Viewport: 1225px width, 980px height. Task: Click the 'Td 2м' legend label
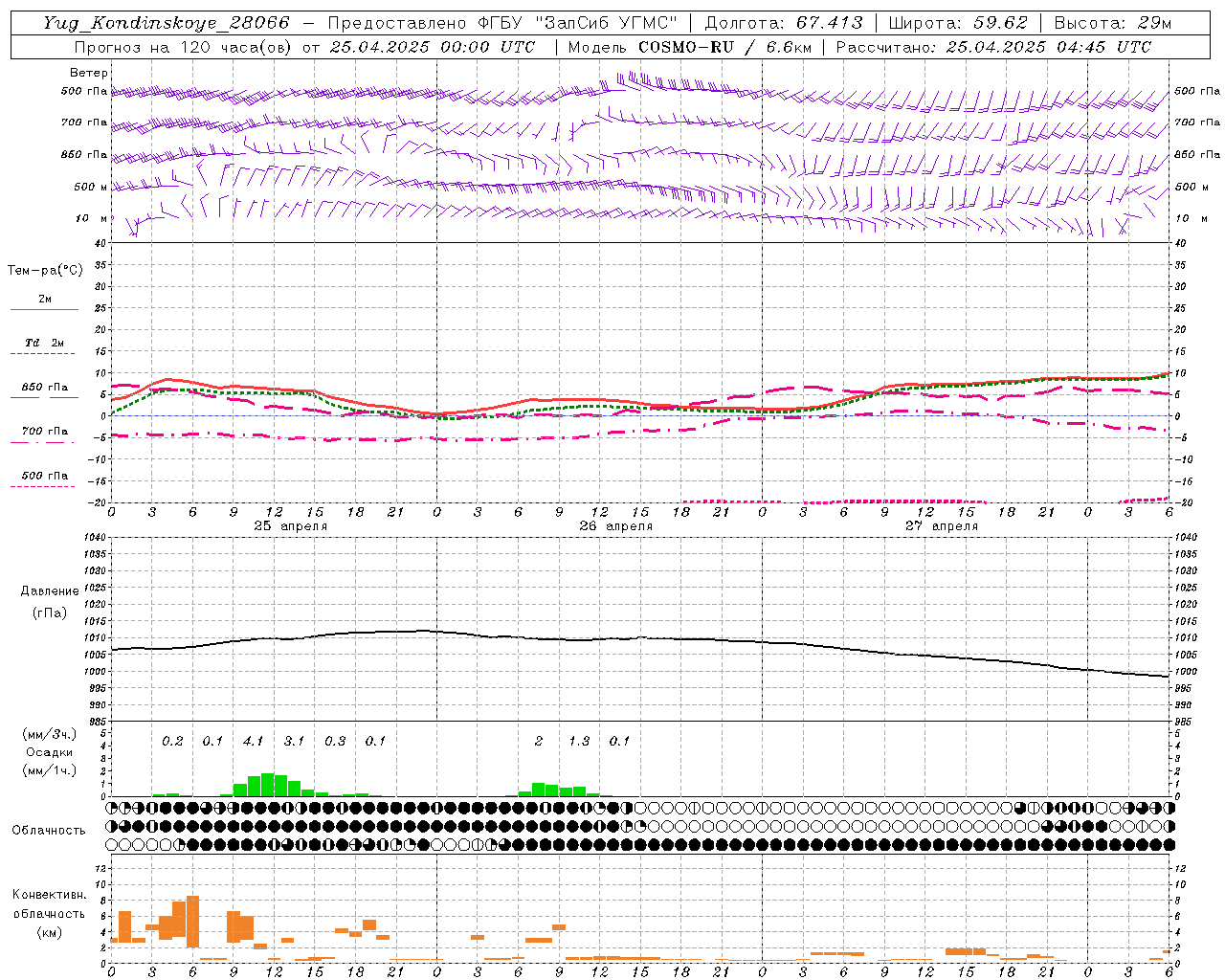point(44,343)
